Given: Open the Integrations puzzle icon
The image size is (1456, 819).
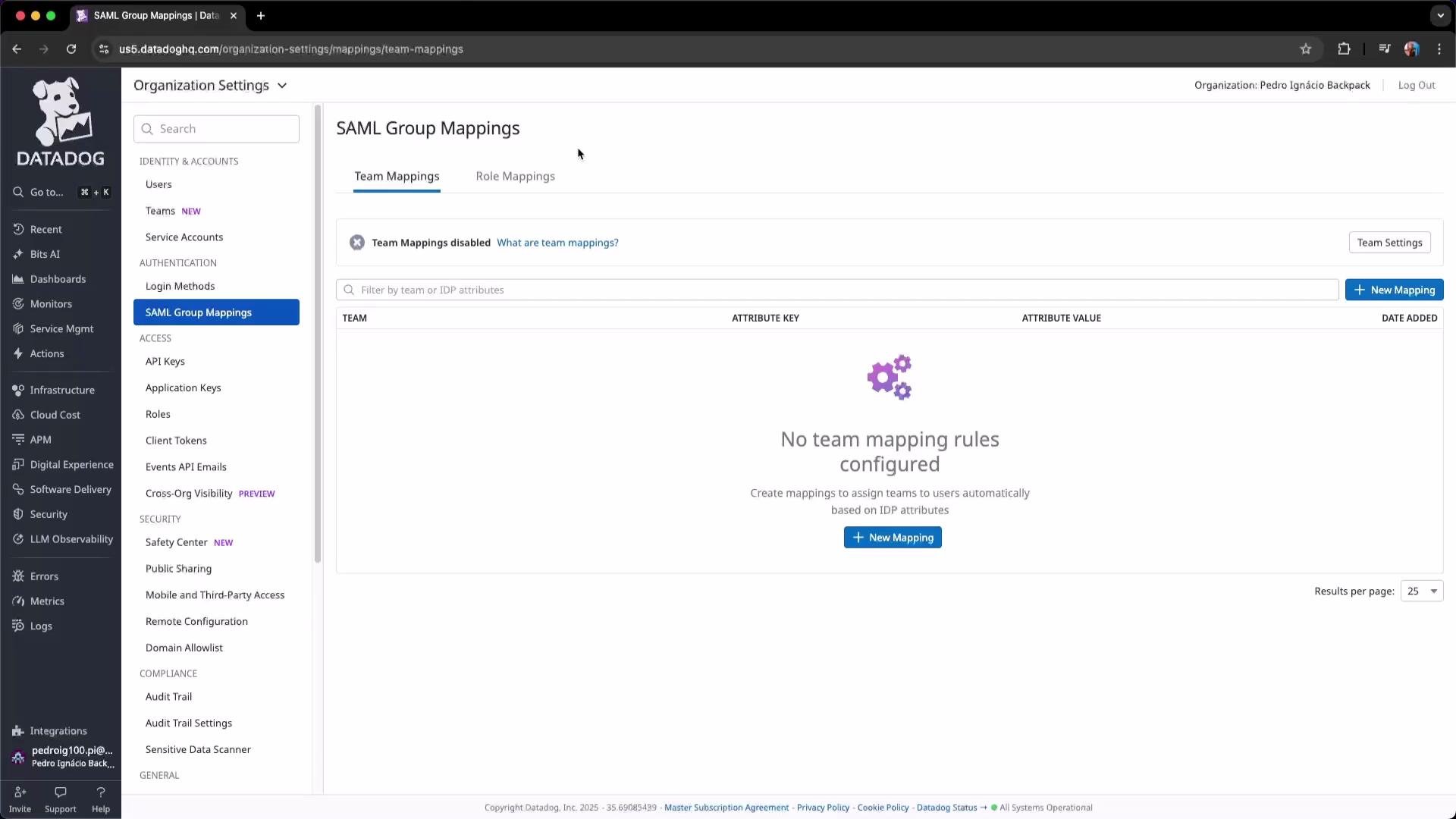Looking at the screenshot, I should click(x=18, y=731).
